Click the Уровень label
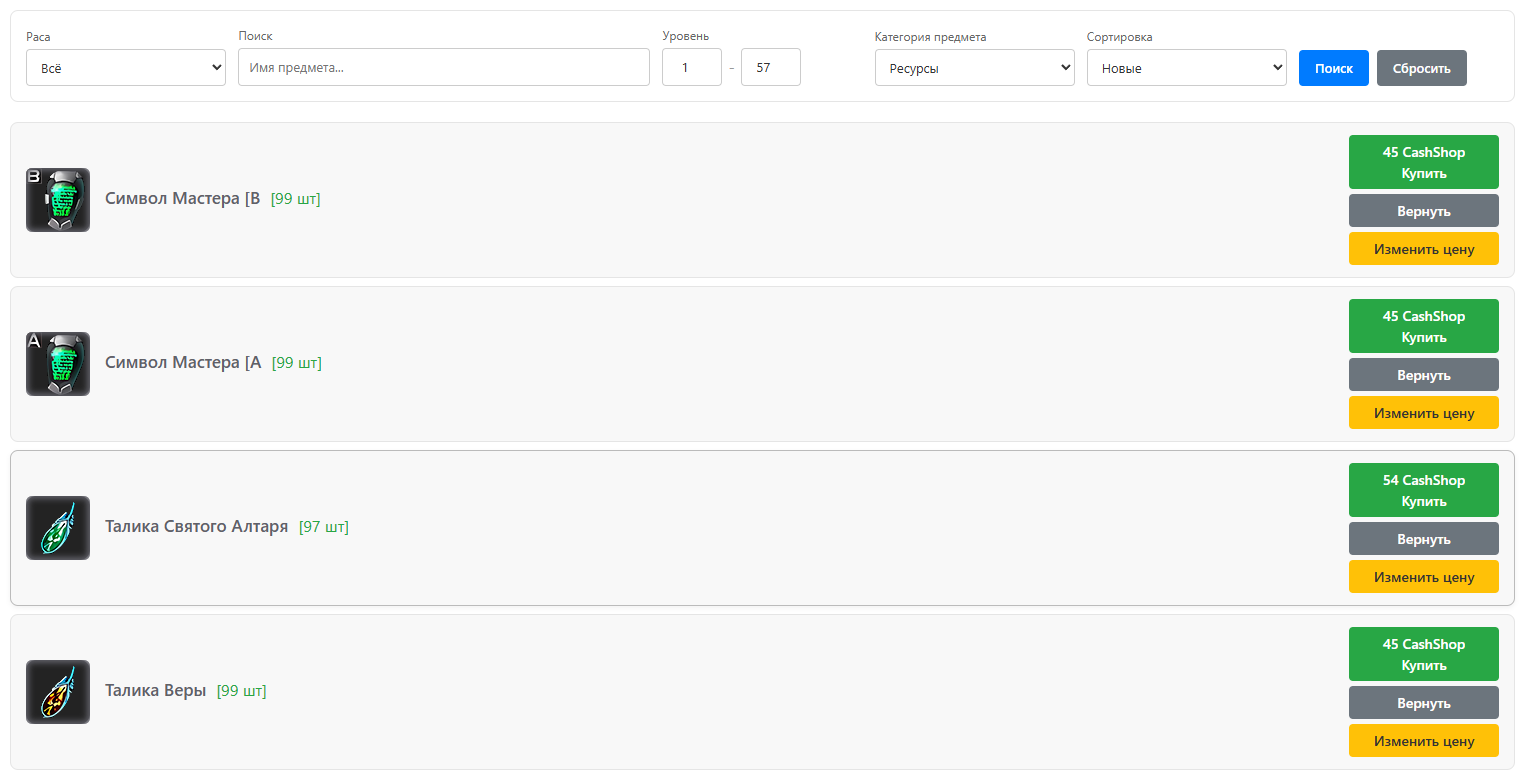1520x774 pixels. [x=686, y=36]
